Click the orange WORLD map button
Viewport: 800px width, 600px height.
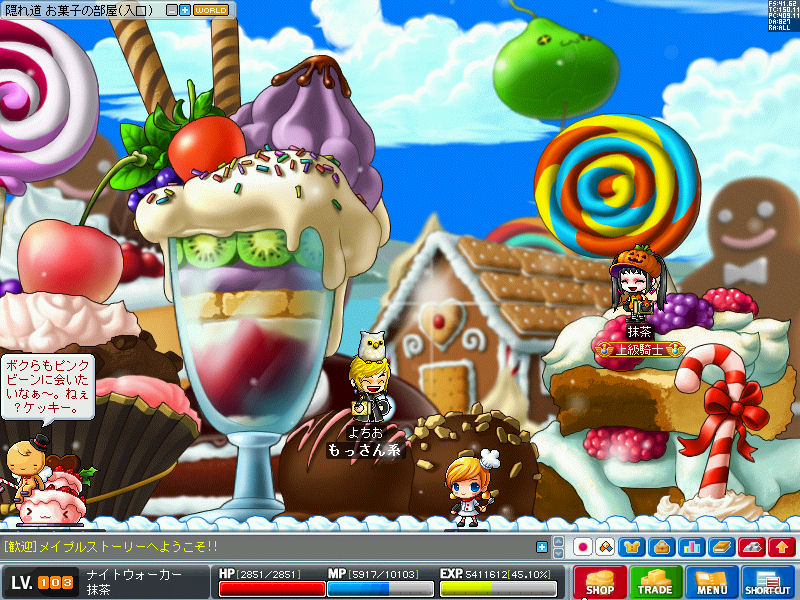click(211, 10)
